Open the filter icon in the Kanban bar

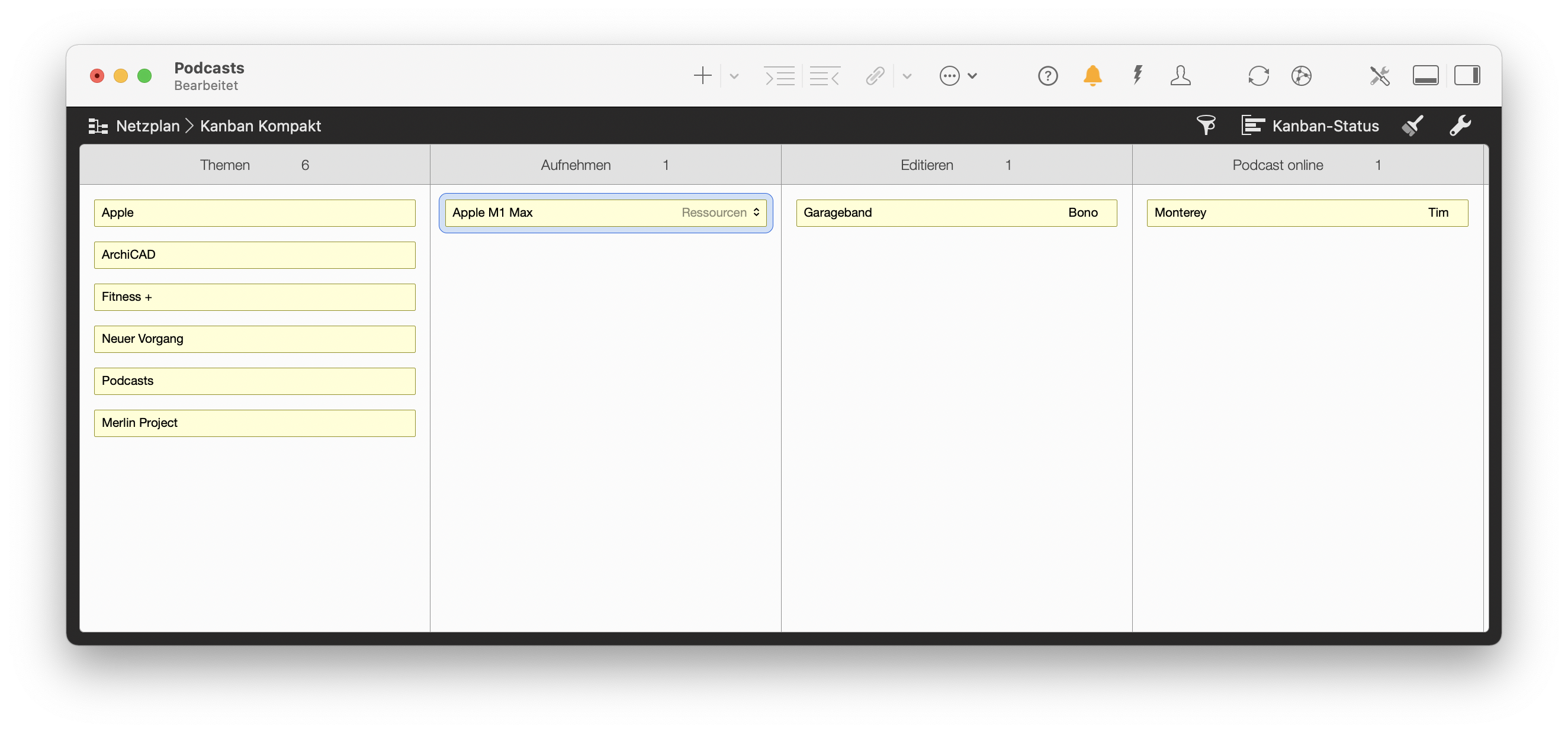(x=1207, y=126)
